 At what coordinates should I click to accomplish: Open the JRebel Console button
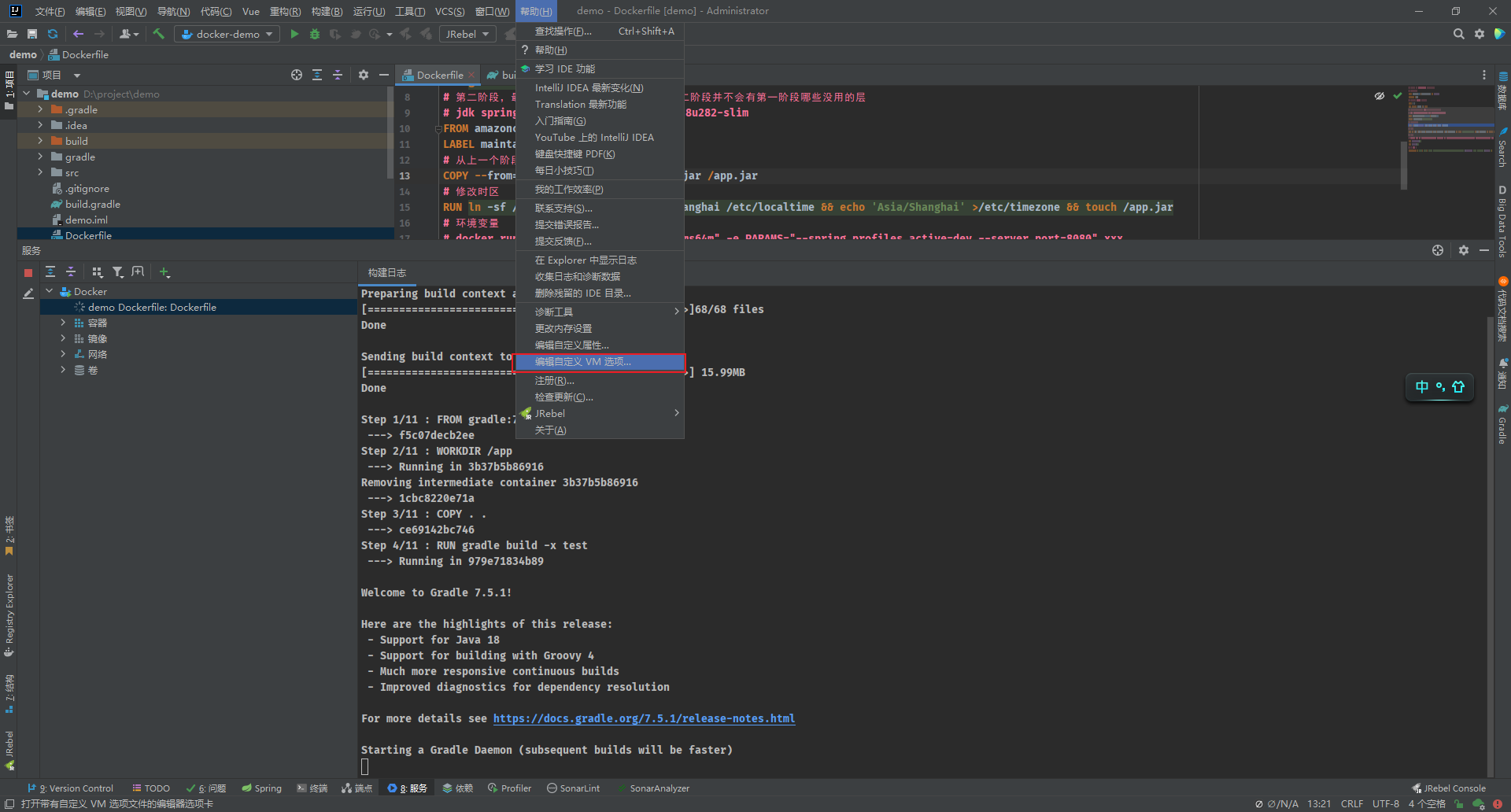[x=1449, y=788]
